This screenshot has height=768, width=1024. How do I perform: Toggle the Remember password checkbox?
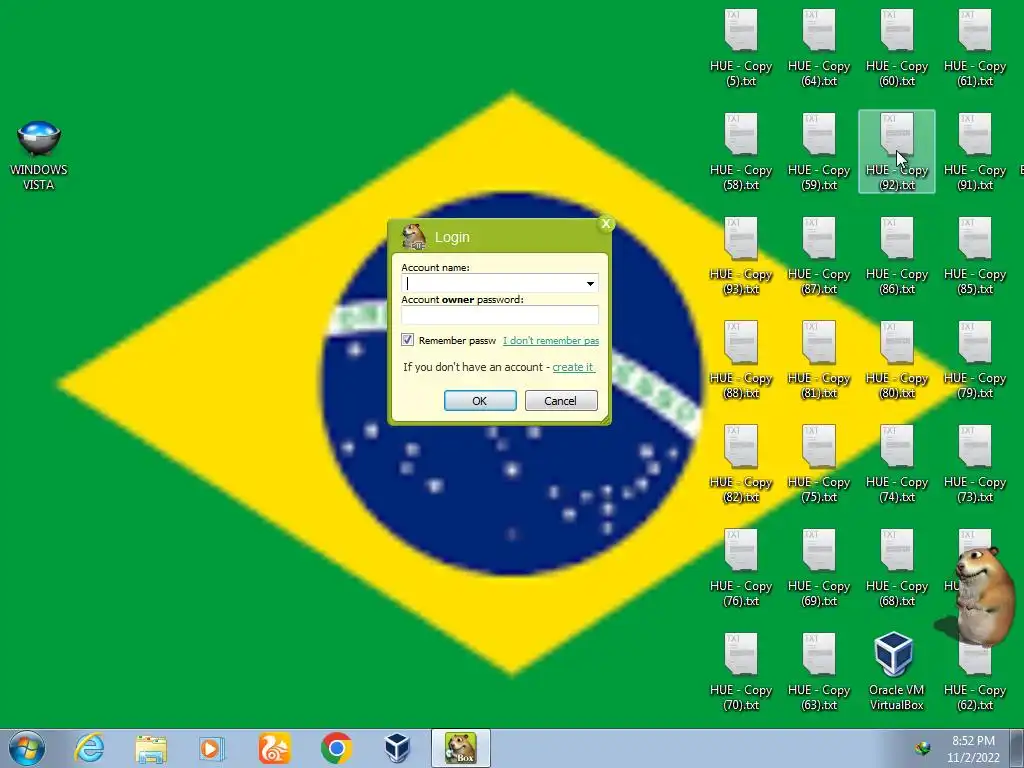point(408,340)
